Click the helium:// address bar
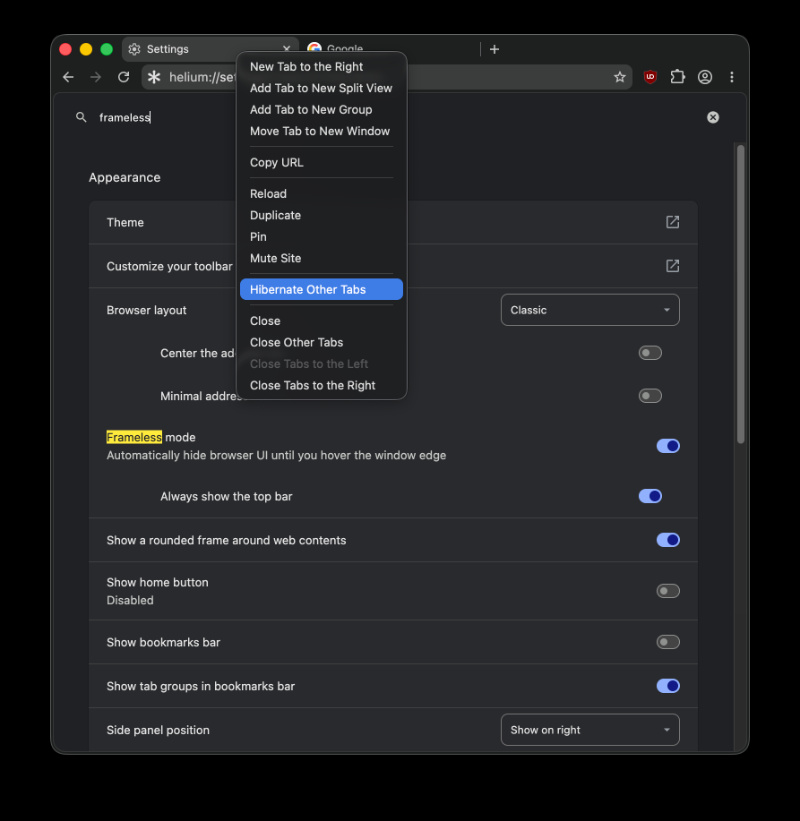The image size is (800, 821). 387,77
